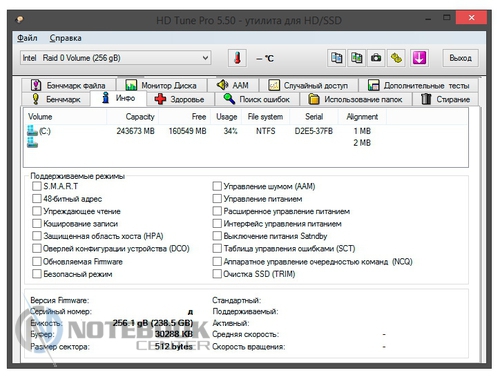Toggle the Таблица управления ошибками (SCT) checkbox
Screen dimensions: 500x377
click(x=217, y=248)
